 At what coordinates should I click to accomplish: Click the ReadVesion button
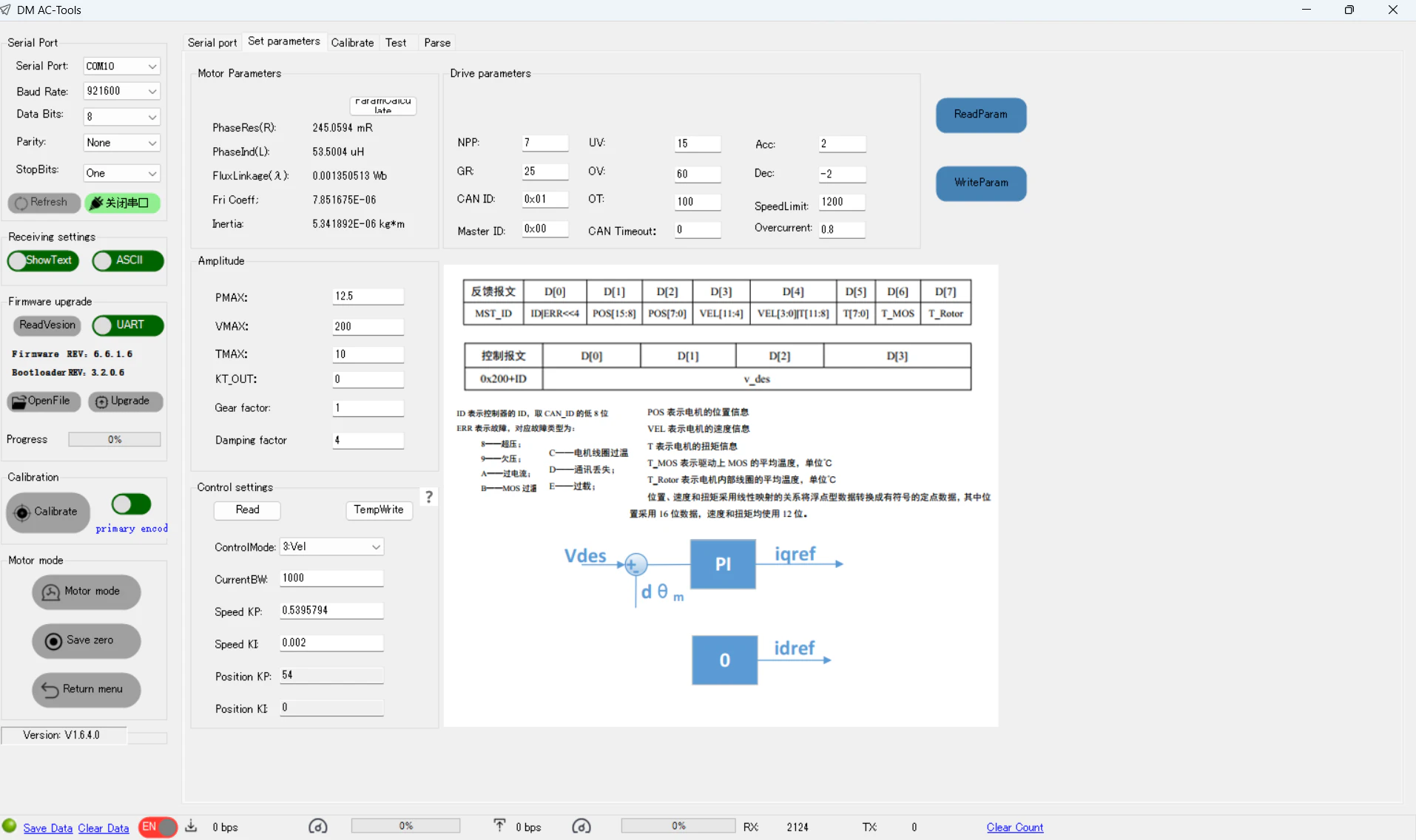pyautogui.click(x=47, y=325)
